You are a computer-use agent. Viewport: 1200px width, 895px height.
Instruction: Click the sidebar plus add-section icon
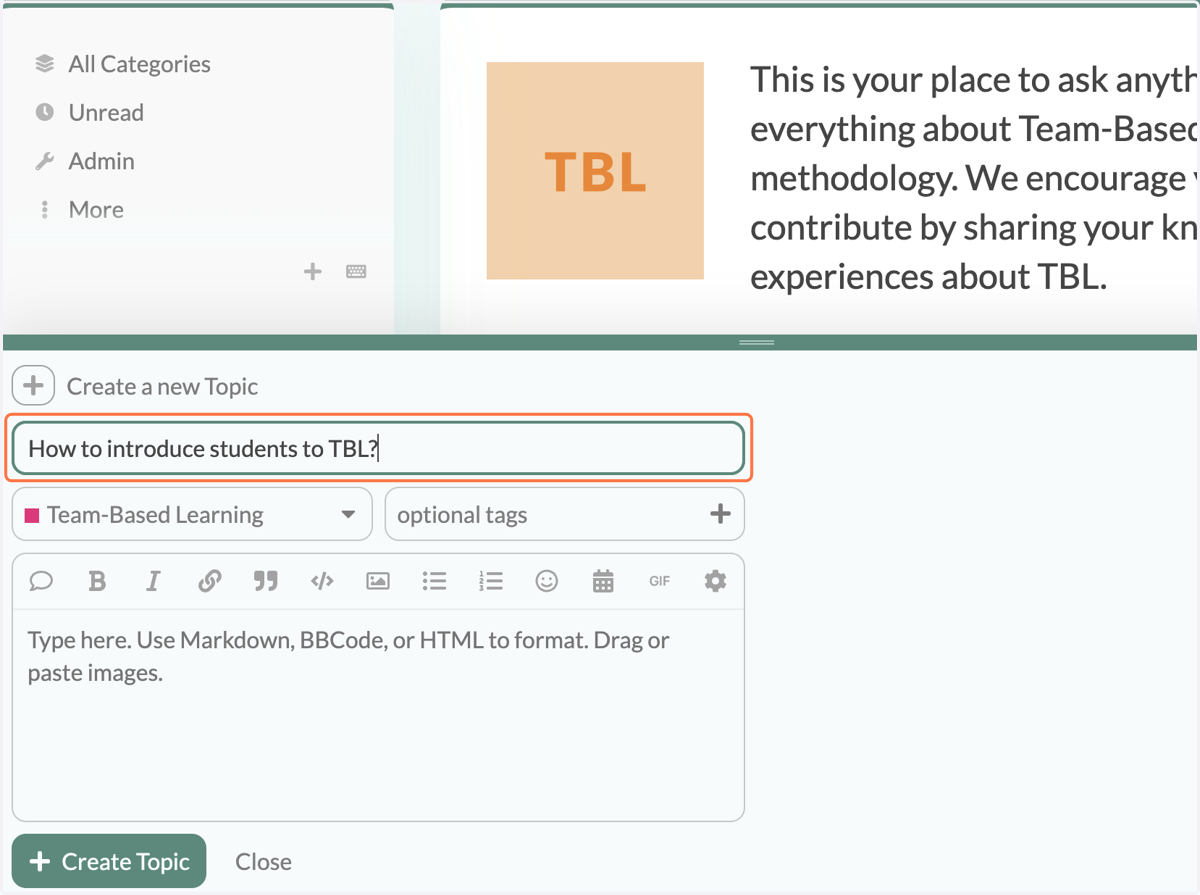tap(313, 271)
